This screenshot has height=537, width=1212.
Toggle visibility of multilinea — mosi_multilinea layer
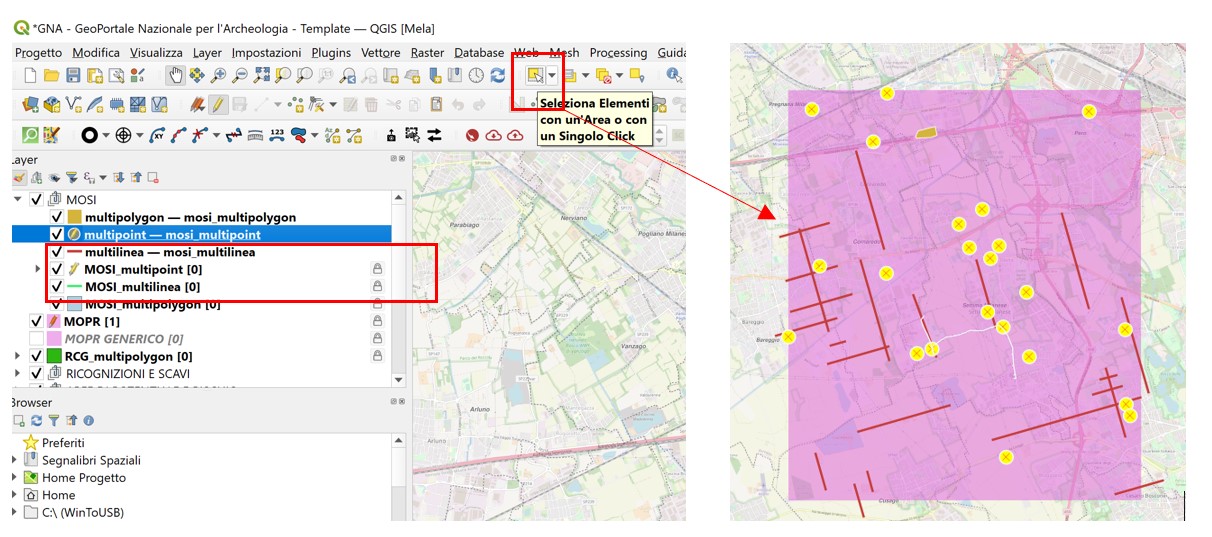point(57,252)
